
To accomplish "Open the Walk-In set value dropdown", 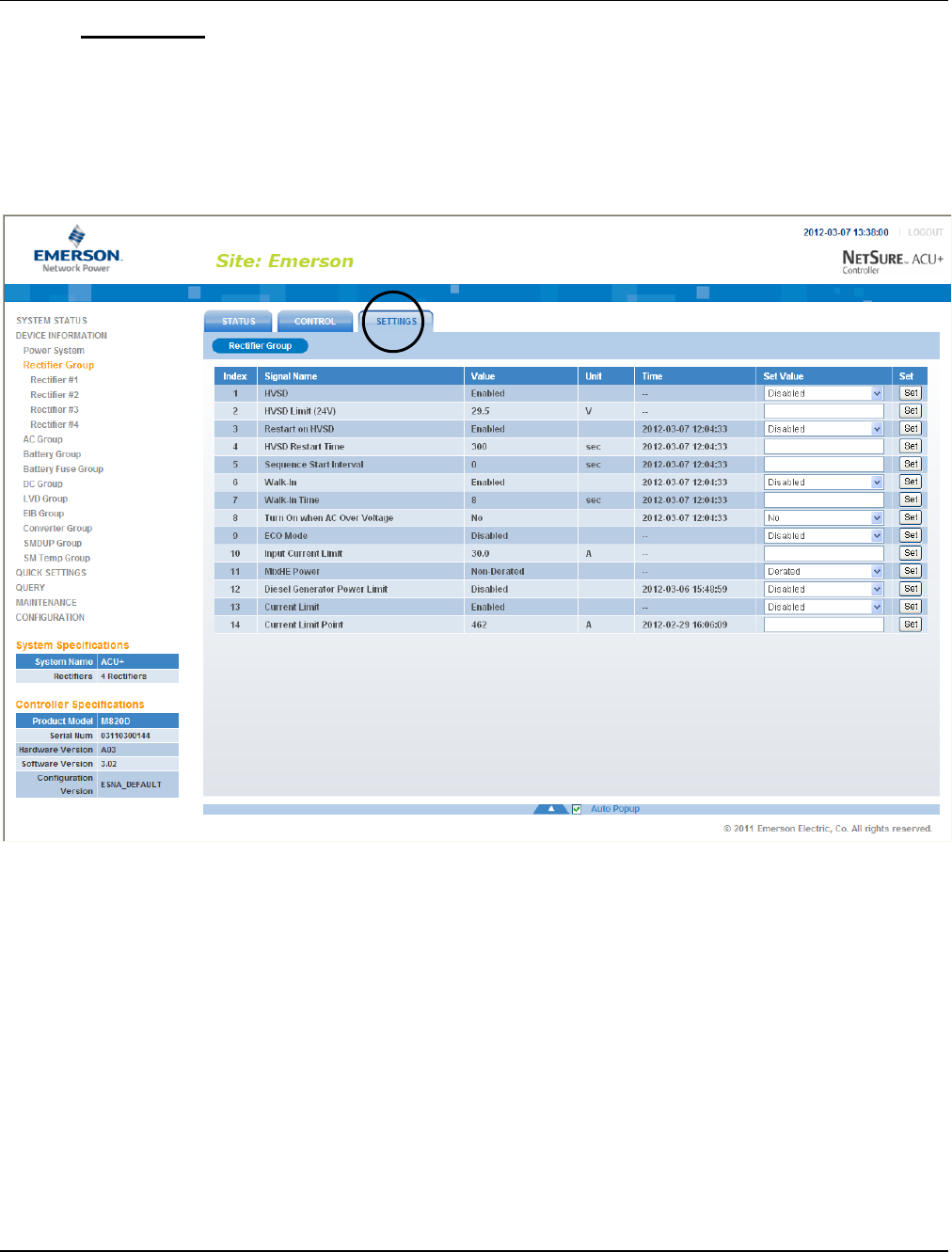I will pyautogui.click(x=824, y=483).
